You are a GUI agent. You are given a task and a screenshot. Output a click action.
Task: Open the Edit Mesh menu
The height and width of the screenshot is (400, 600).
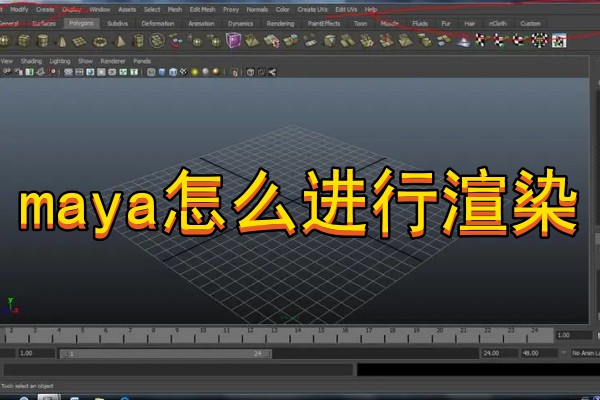(x=202, y=10)
